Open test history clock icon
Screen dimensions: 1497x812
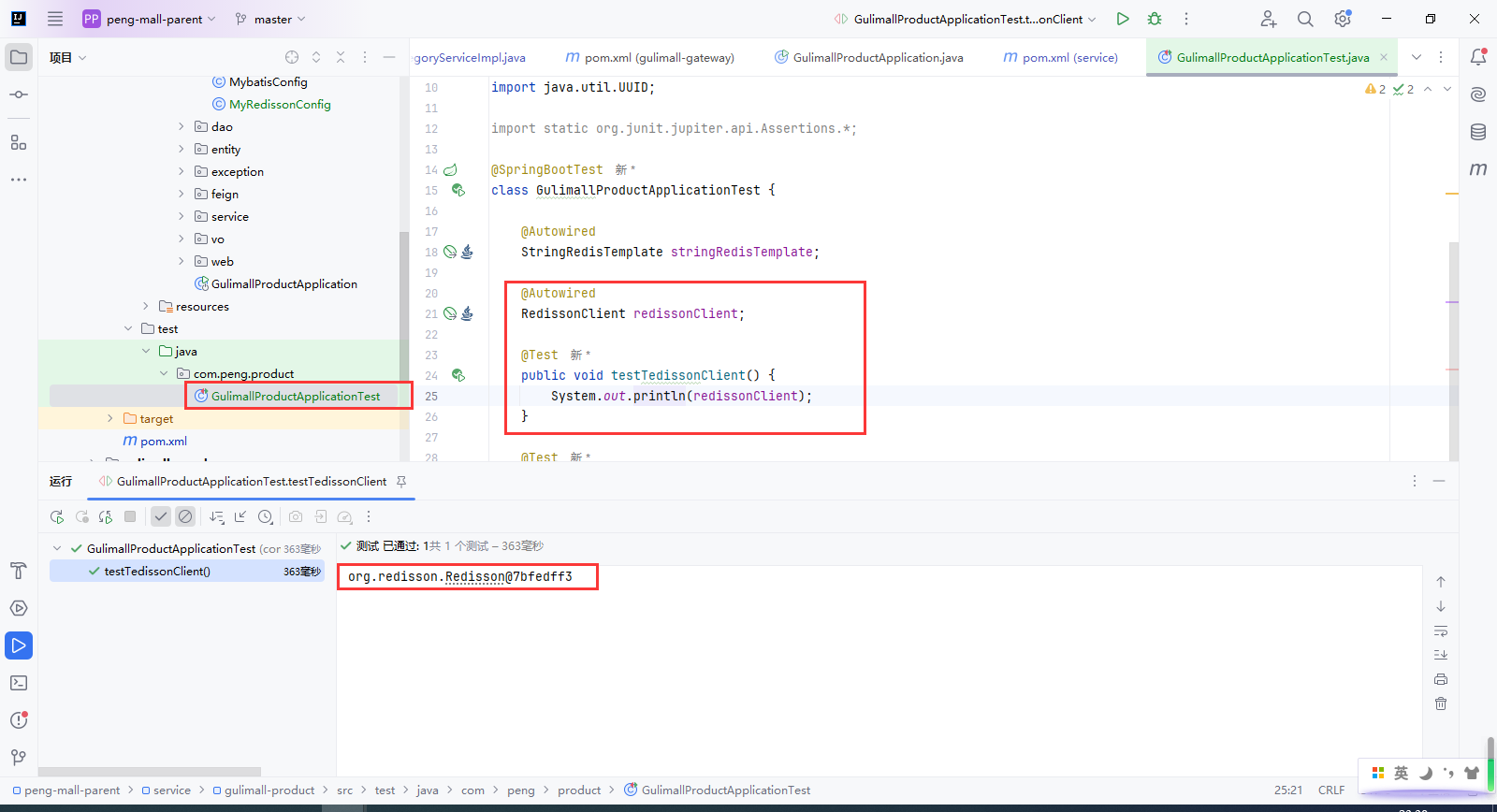pos(266,516)
